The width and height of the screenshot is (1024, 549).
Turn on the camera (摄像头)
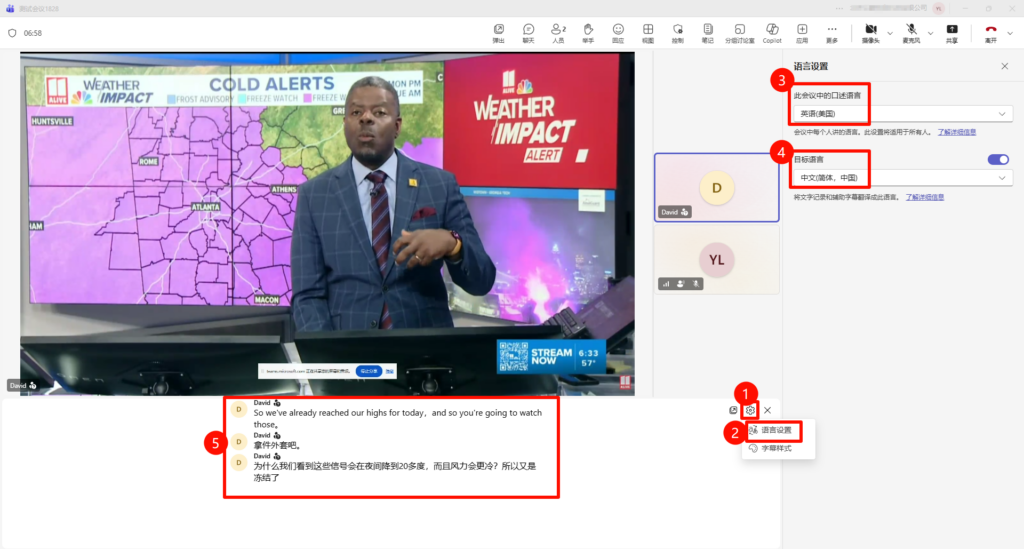pos(870,31)
